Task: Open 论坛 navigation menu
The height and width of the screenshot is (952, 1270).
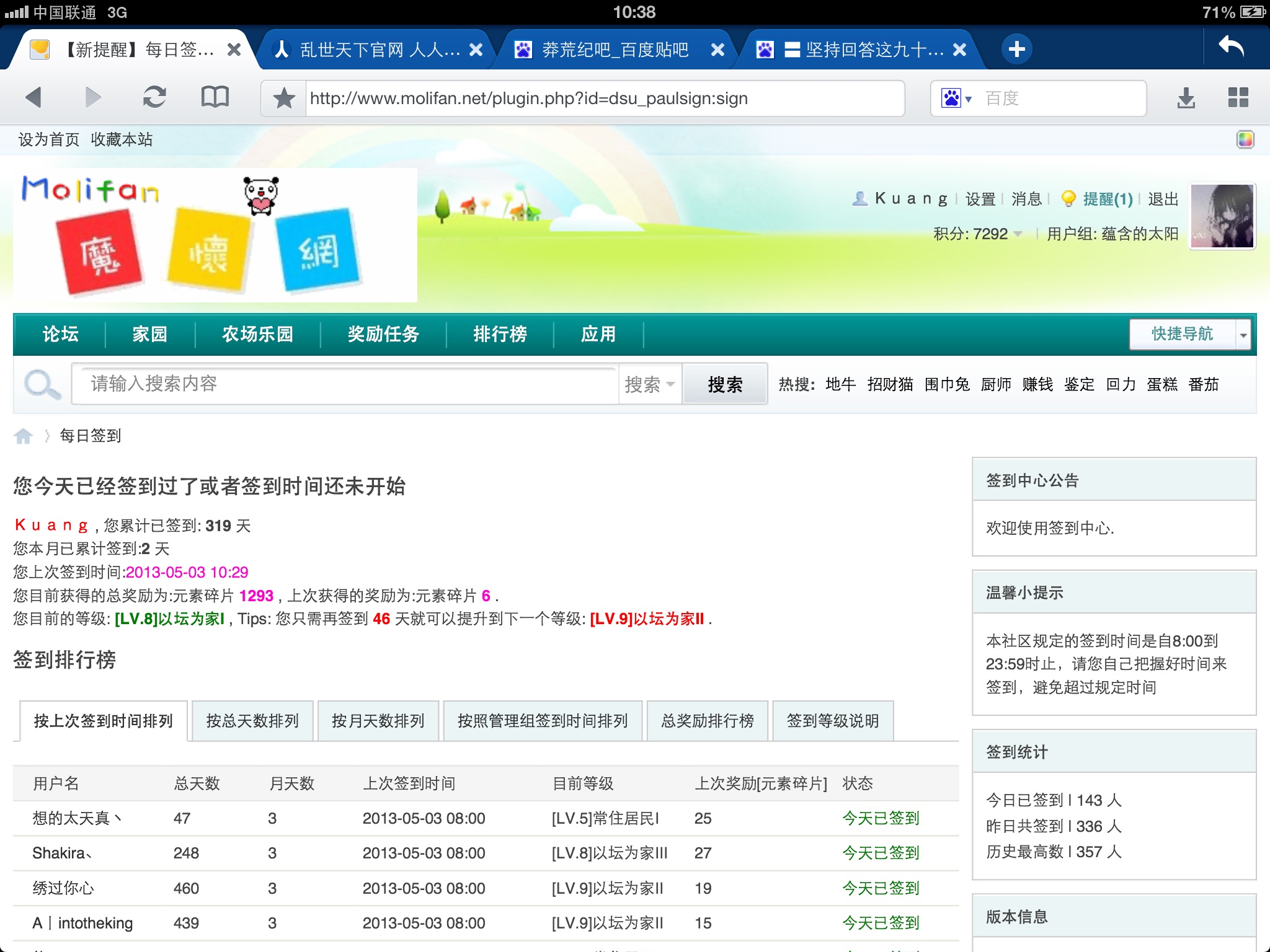Action: click(x=60, y=334)
